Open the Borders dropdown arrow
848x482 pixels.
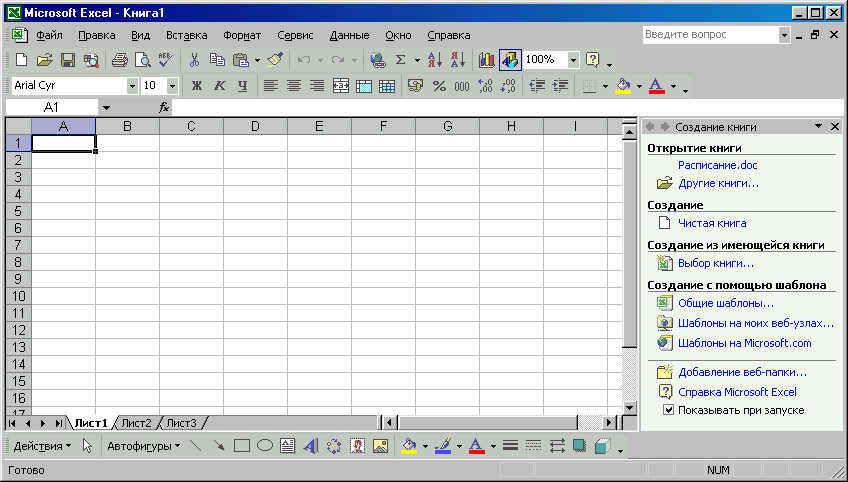click(x=605, y=85)
